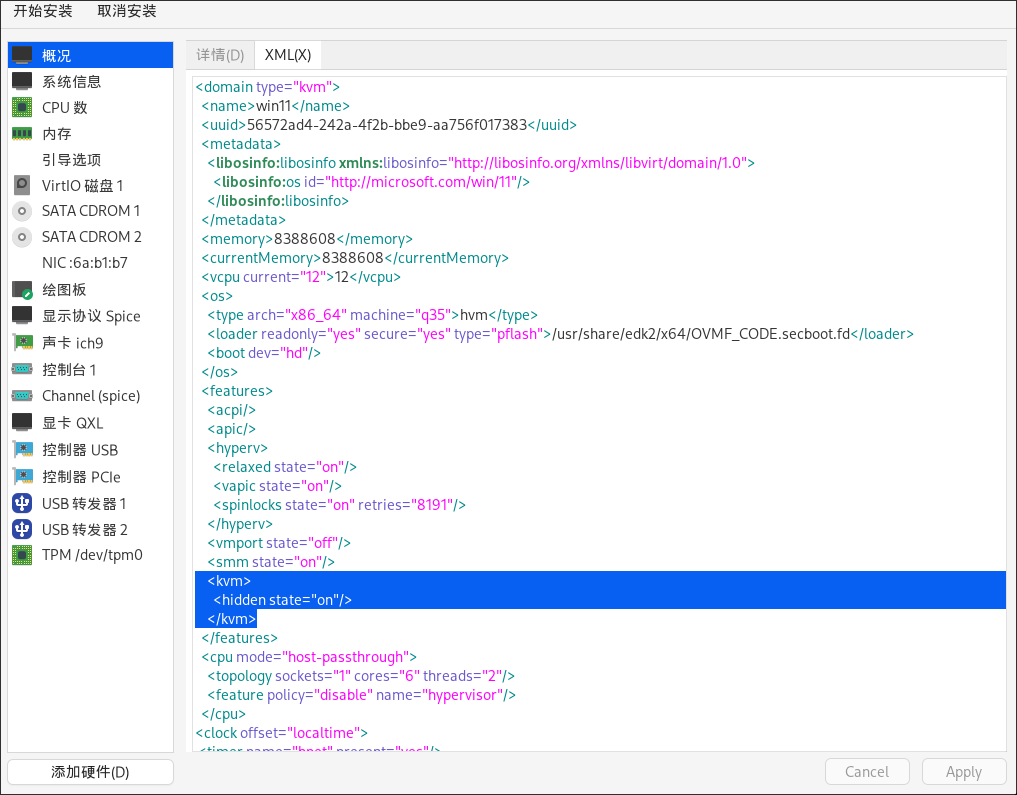Switch to the Details (详情) tab
The image size is (1017, 795).
click(220, 55)
